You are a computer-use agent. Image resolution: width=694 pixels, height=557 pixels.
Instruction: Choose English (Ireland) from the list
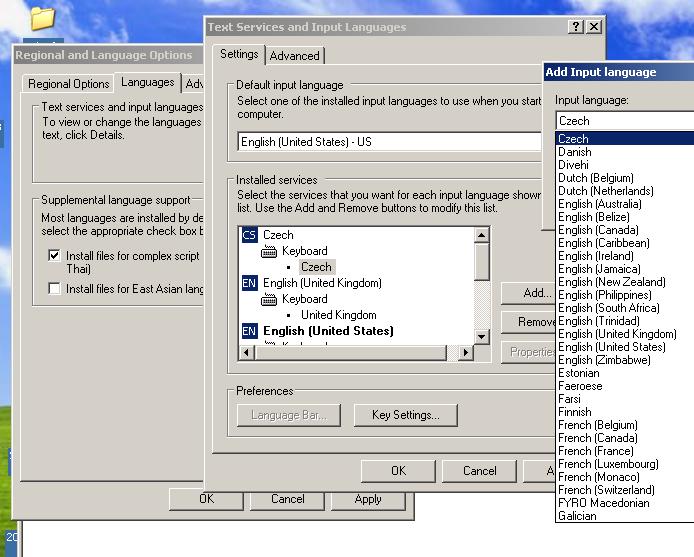coord(625,256)
